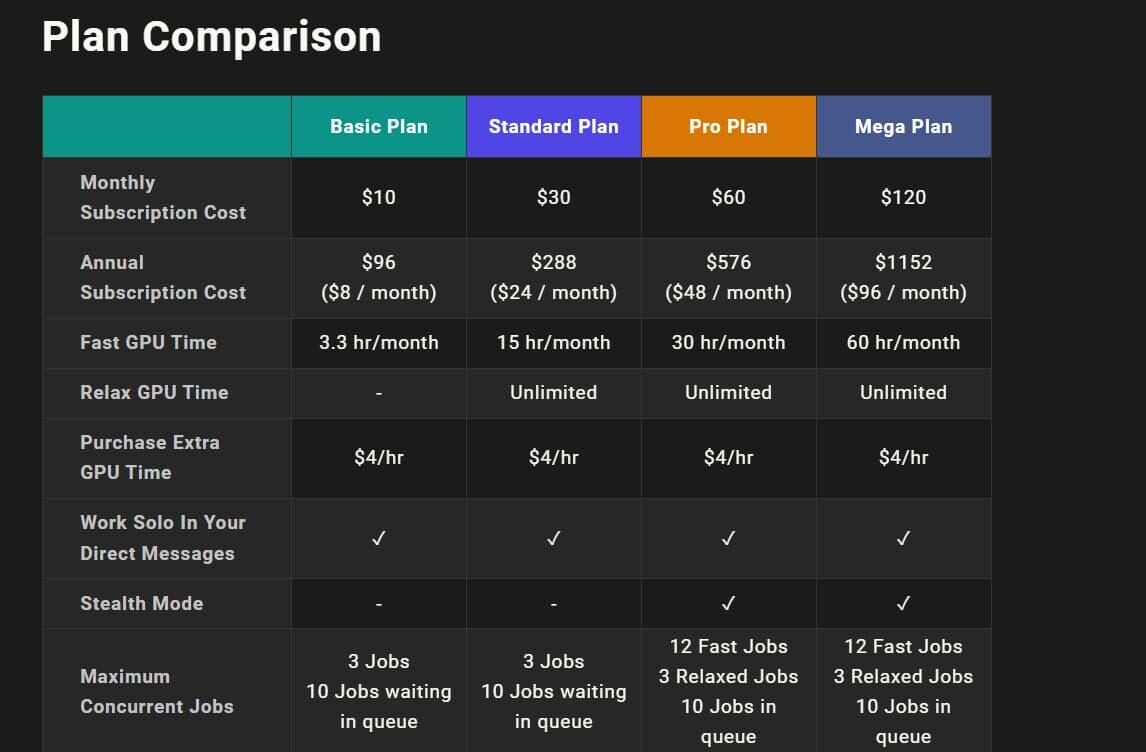Image resolution: width=1146 pixels, height=752 pixels.
Task: Select the $10 monthly Basic price
Action: pyautogui.click(x=379, y=197)
